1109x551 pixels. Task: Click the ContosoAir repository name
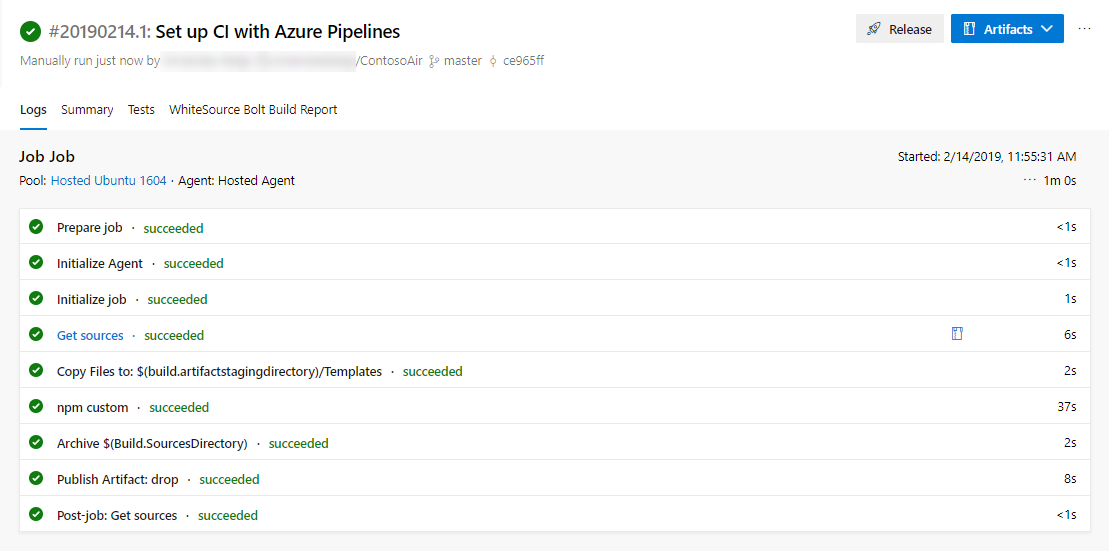(391, 61)
